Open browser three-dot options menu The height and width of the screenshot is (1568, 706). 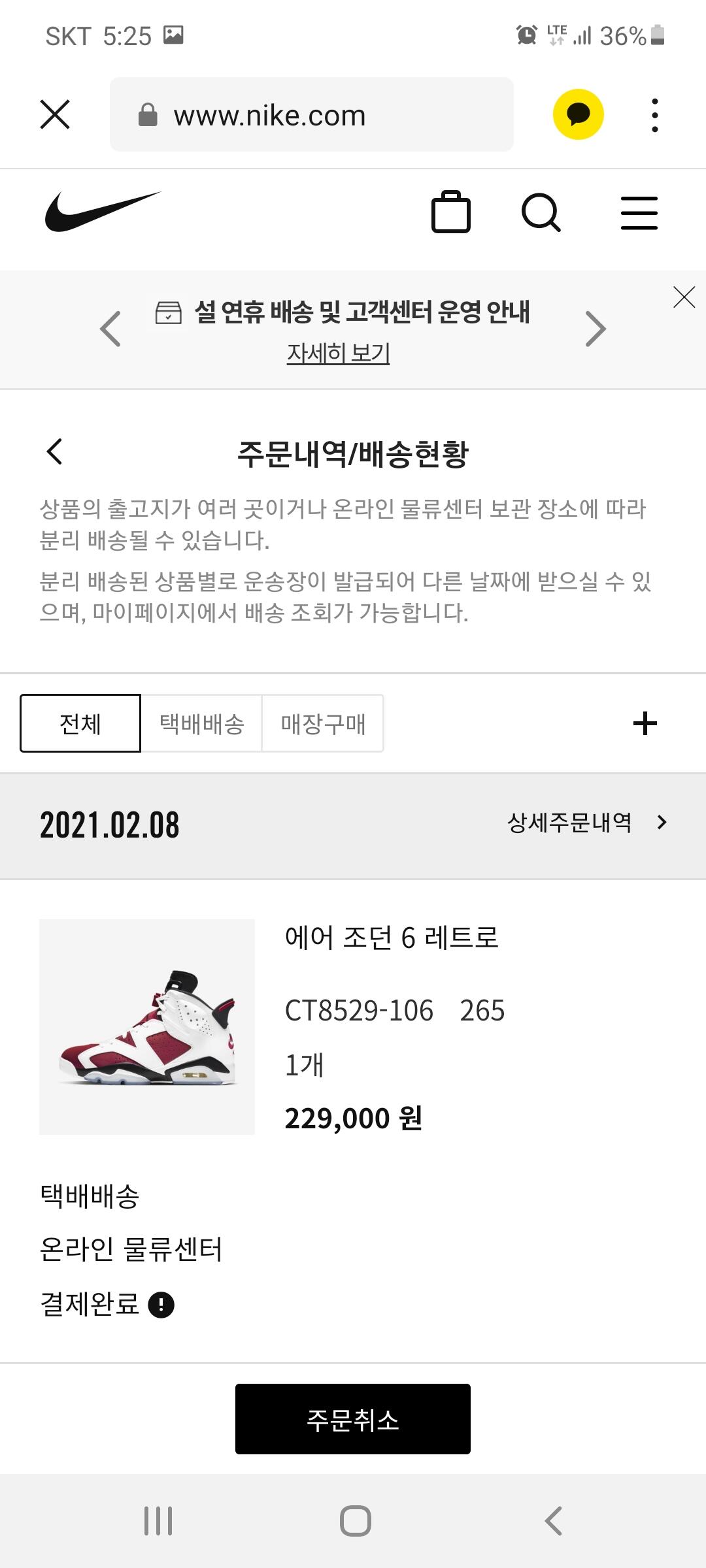(654, 115)
